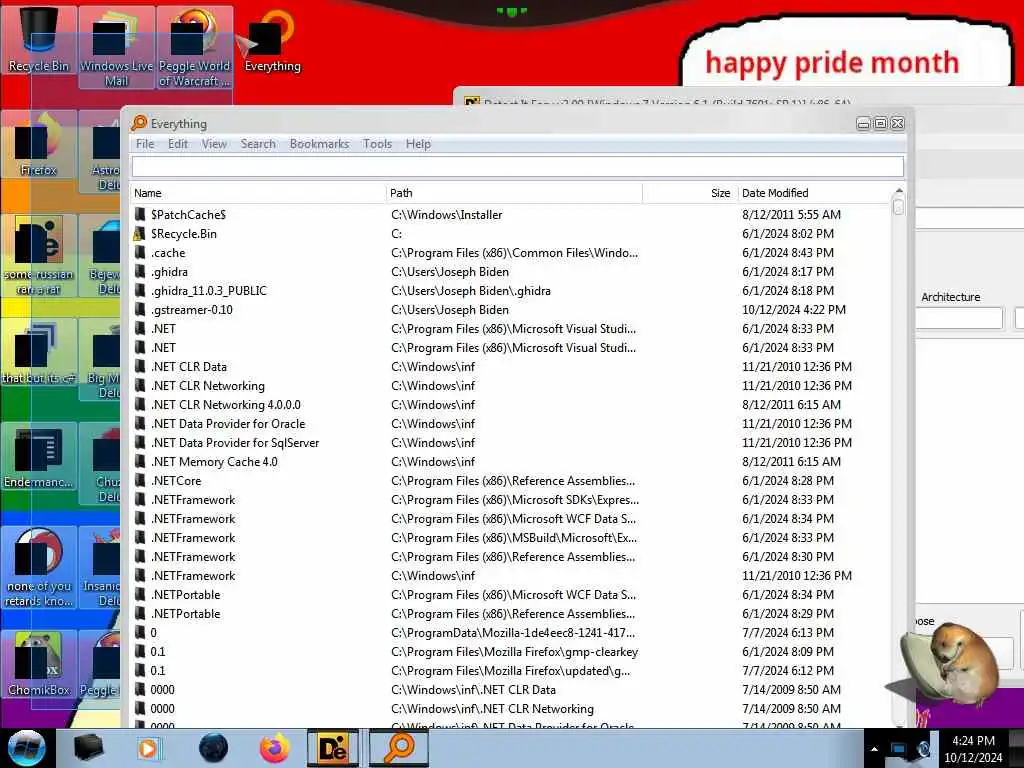
Task: Show hidden tray icons arrow
Action: [874, 749]
